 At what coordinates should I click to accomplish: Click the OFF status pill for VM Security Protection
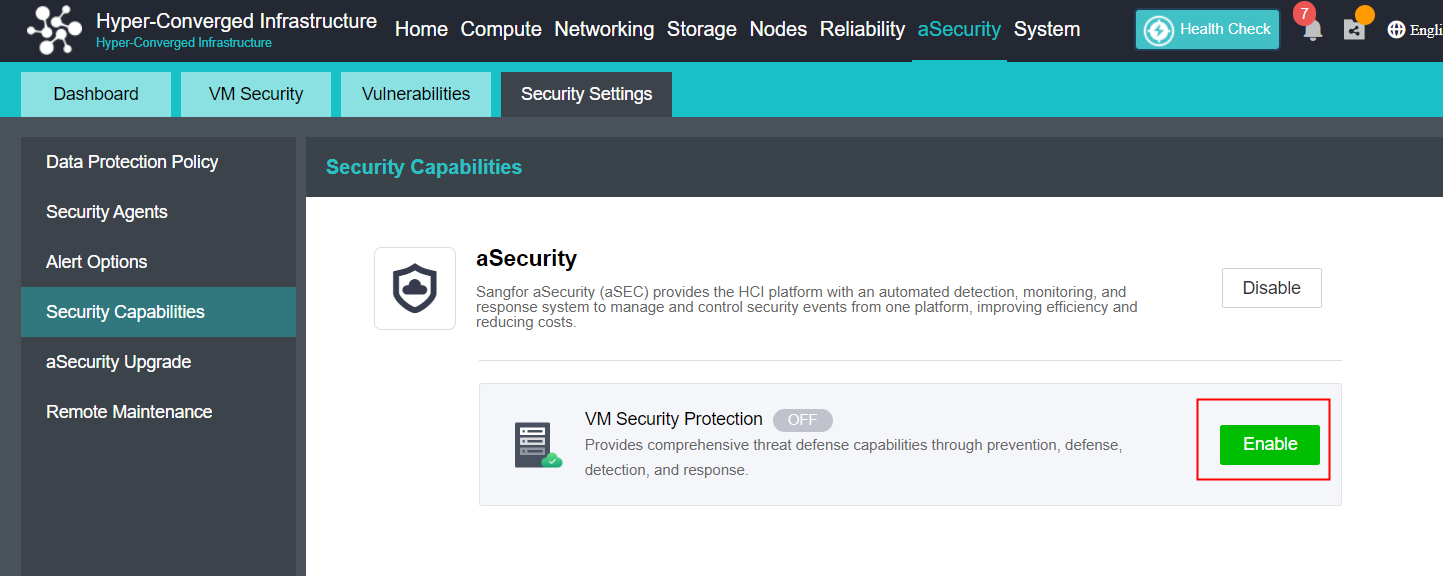coord(802,420)
